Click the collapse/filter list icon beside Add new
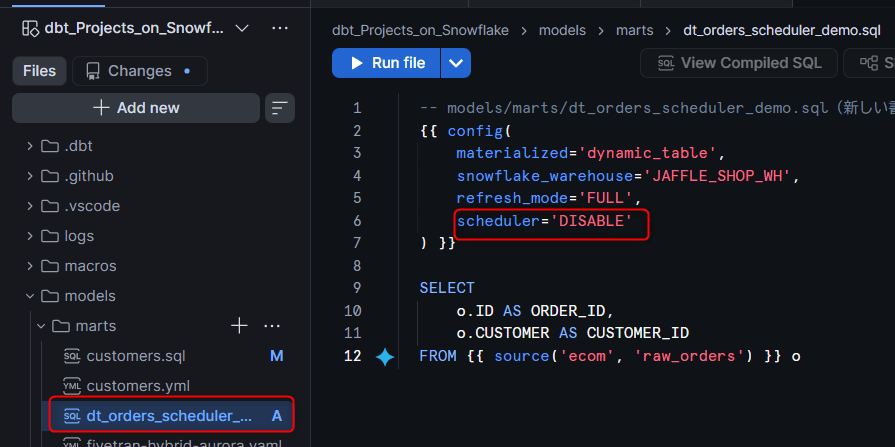Image resolution: width=895 pixels, height=447 pixels. tap(280, 108)
